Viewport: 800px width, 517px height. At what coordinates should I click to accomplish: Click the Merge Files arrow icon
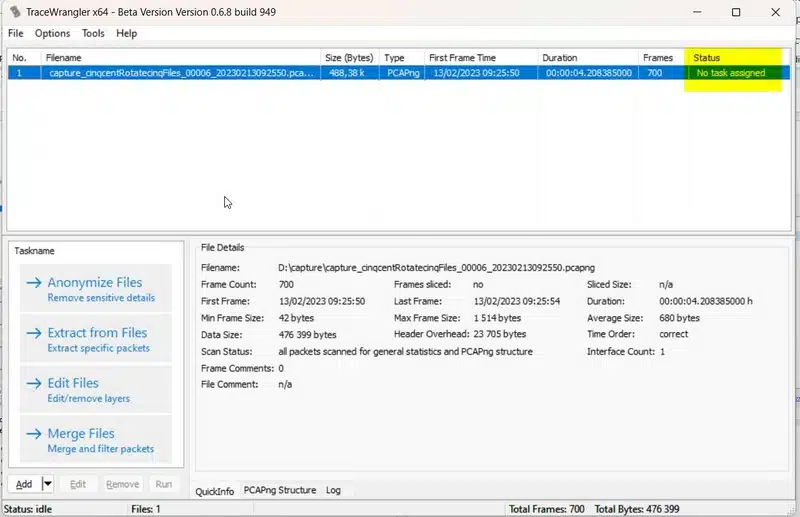[x=34, y=434]
